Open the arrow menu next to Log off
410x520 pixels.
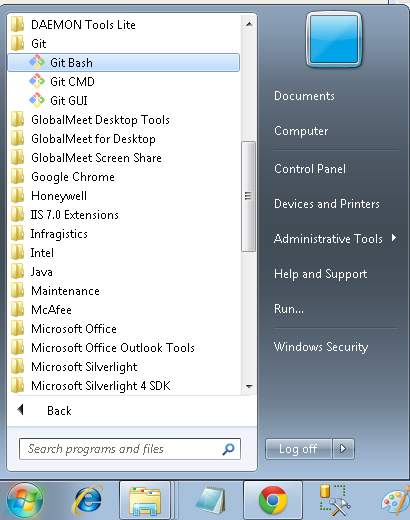click(x=343, y=449)
